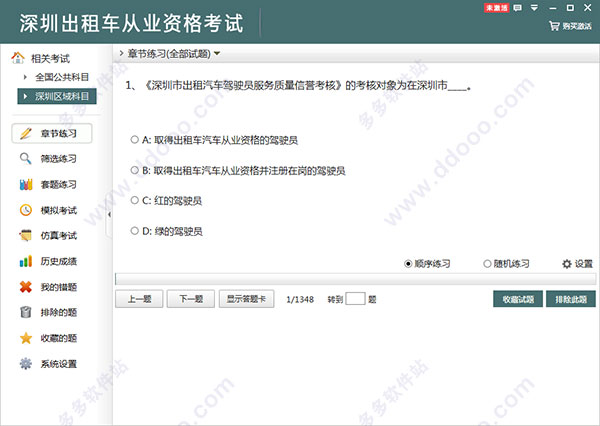Open 历史成绩 in sidebar
Image resolution: width=600 pixels, height=426 pixels.
pos(59,261)
